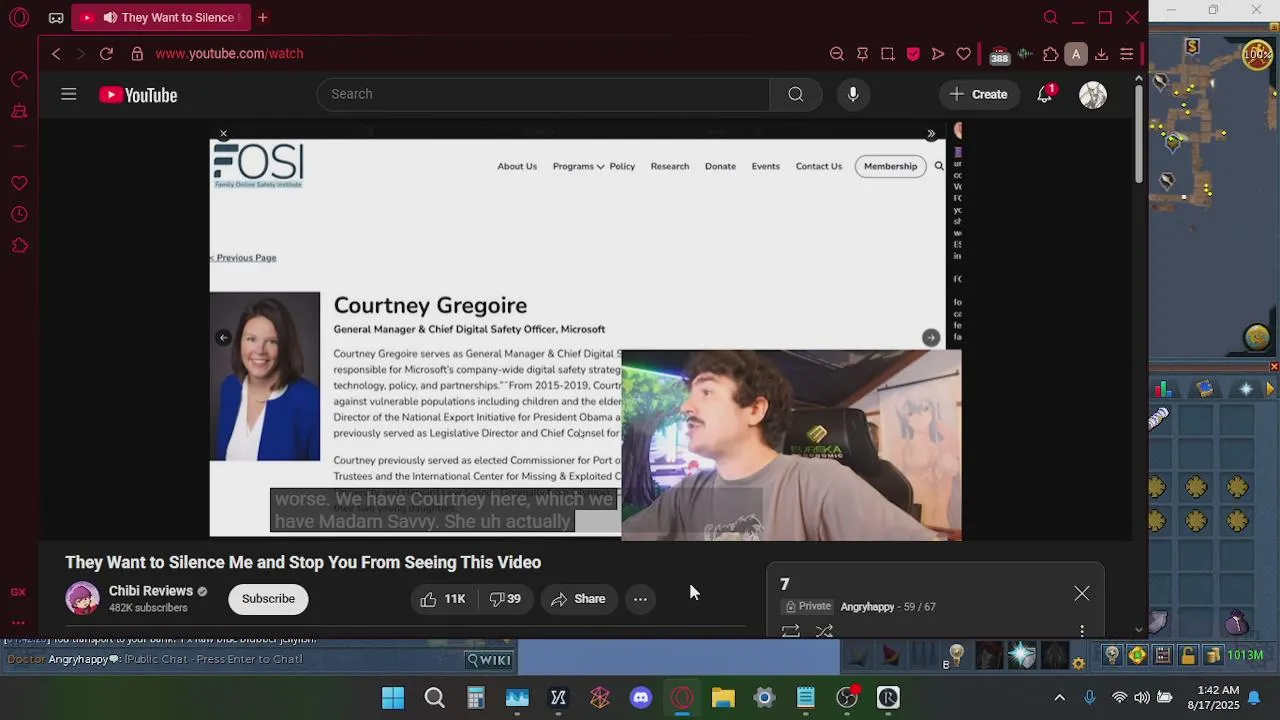The image size is (1280, 720).
Task: Open the Chibi Reviews channel avatar
Action: [x=82, y=598]
